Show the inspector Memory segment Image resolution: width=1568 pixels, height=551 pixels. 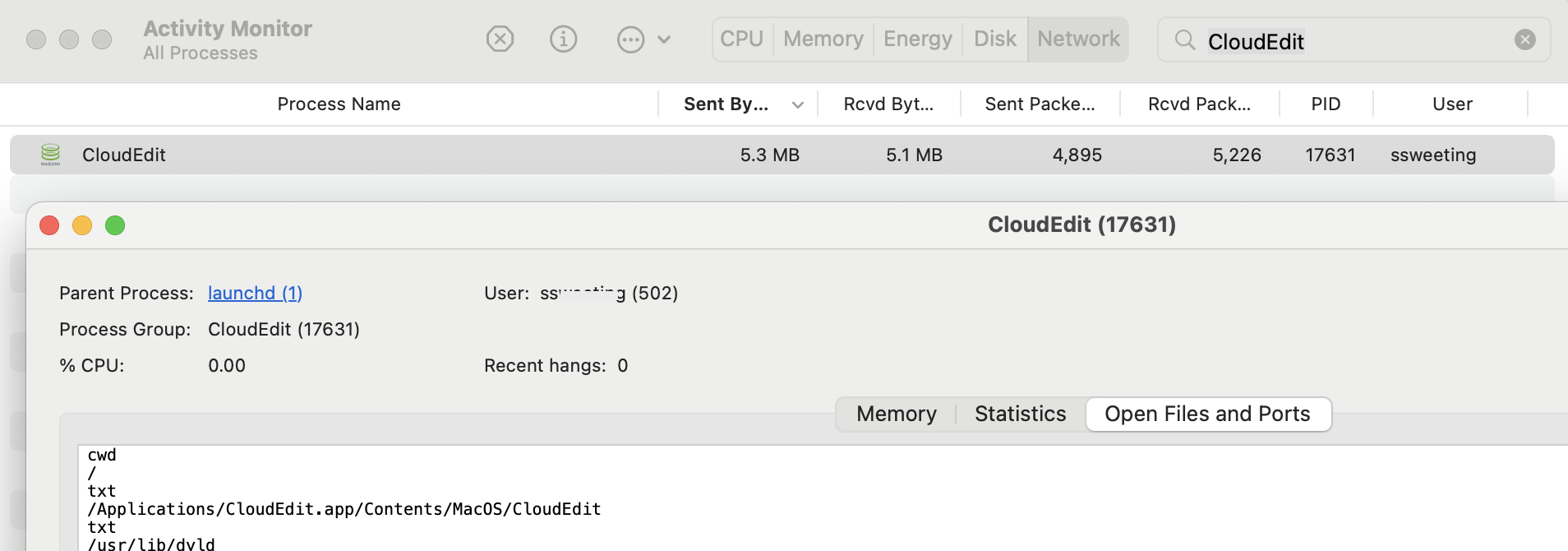click(x=896, y=414)
